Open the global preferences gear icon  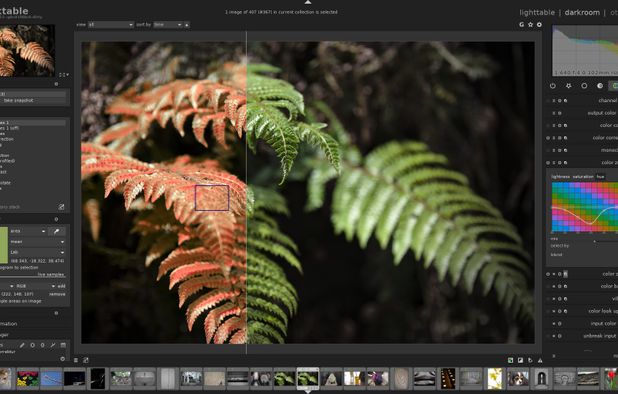point(539,24)
